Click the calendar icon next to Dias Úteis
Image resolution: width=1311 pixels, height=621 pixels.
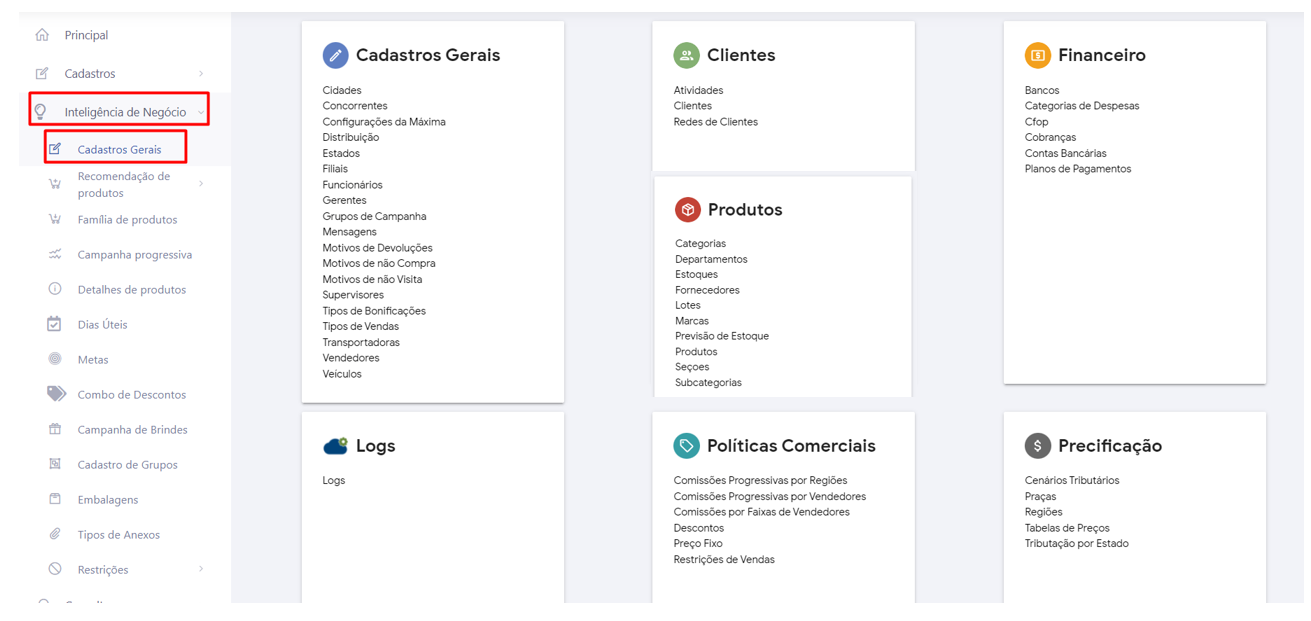(x=55, y=324)
